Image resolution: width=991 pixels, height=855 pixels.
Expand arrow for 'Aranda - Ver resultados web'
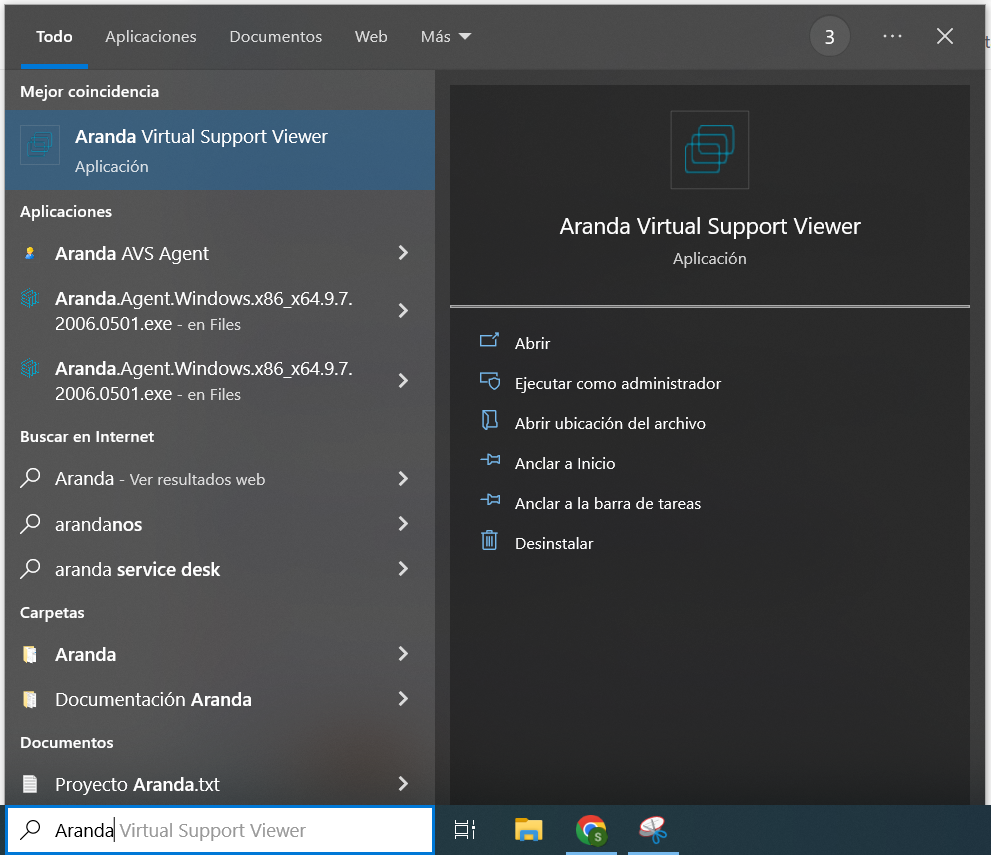(403, 479)
